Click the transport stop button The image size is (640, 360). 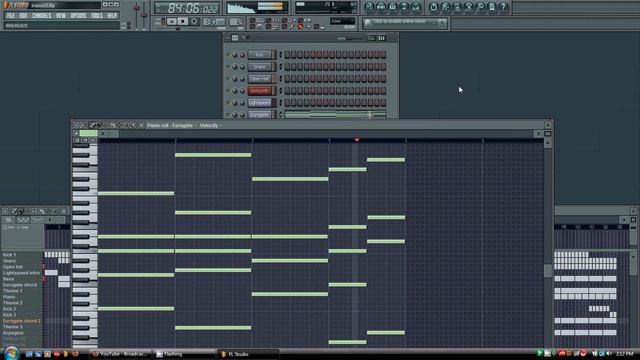point(183,22)
